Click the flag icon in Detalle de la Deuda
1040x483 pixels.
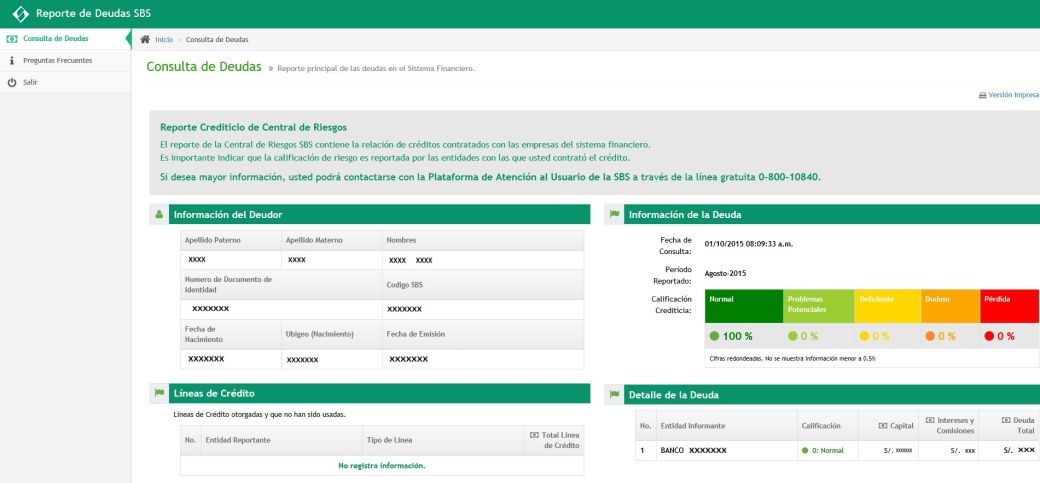coord(614,394)
